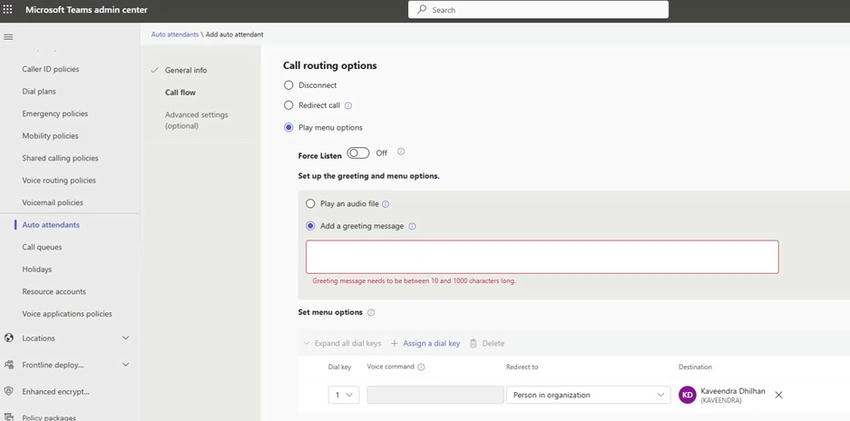Open Caller ID policies page
Screen dimensions: 850x421
coord(50,69)
